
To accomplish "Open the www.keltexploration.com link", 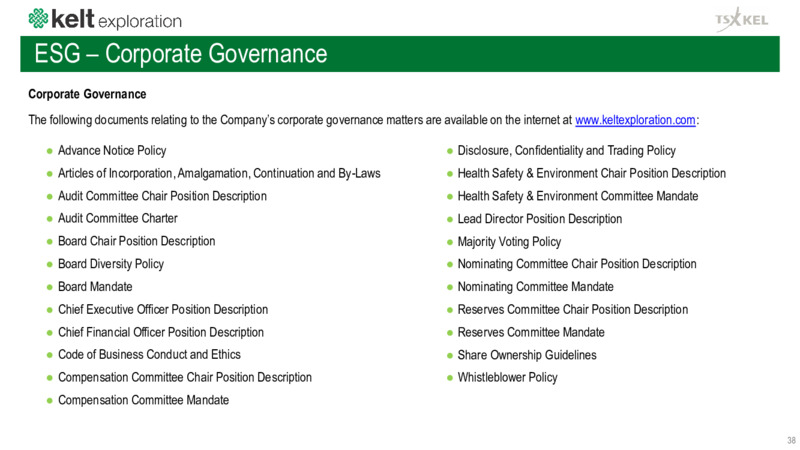I will (635, 120).
